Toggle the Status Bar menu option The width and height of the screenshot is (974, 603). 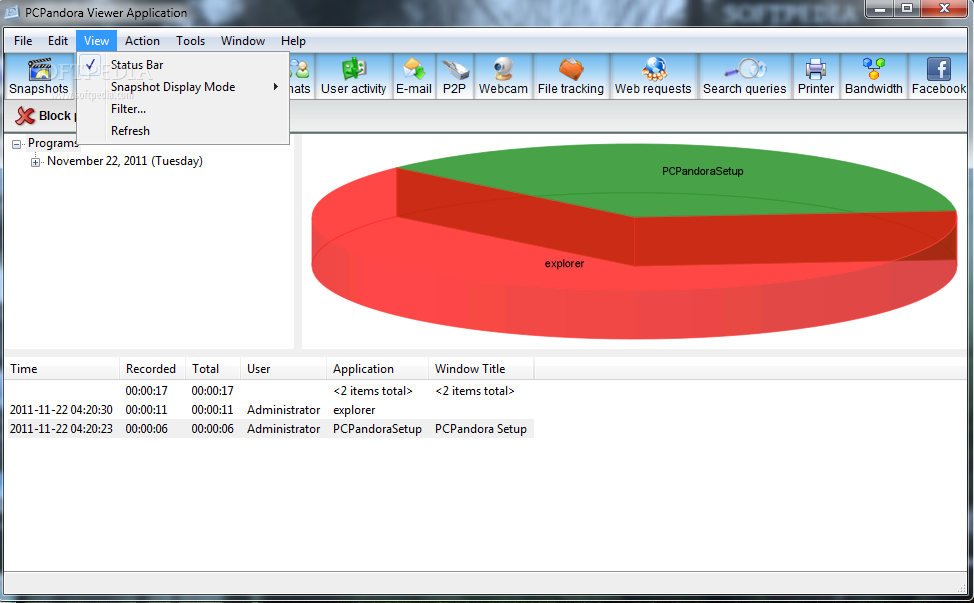pyautogui.click(x=184, y=65)
